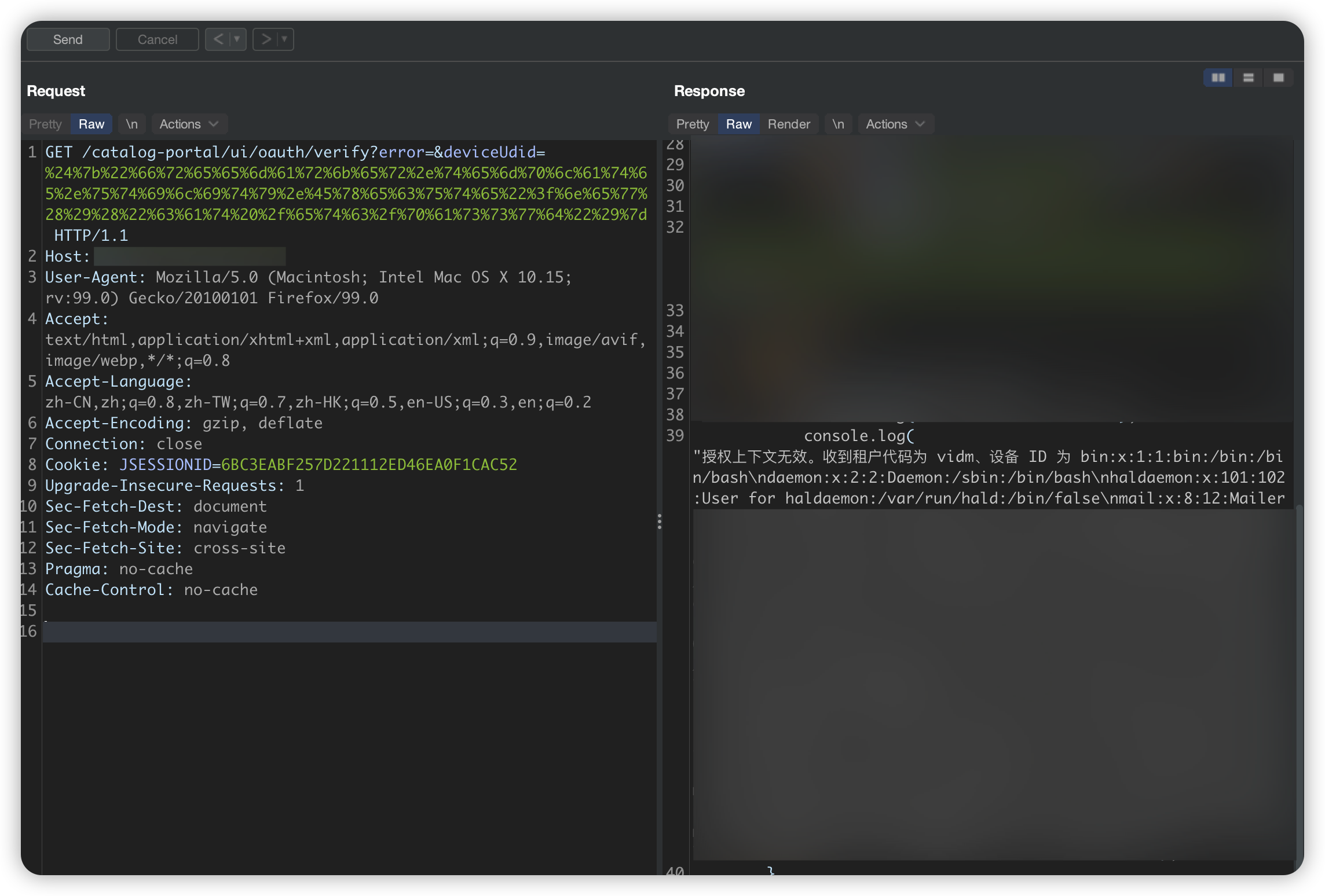Click the JSESSIONID cookie value on line 8
The height and width of the screenshot is (896, 1325).
(x=369, y=464)
